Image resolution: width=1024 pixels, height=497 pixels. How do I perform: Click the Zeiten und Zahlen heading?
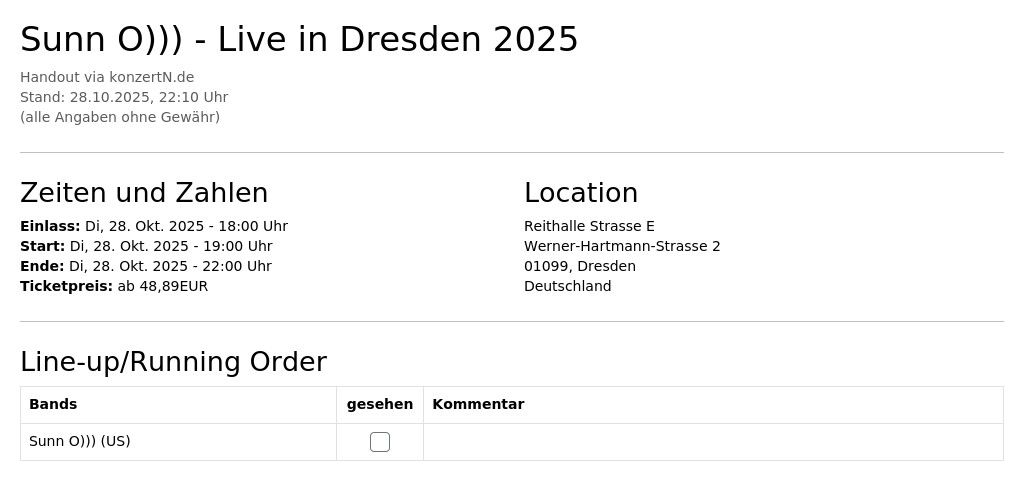(x=144, y=193)
